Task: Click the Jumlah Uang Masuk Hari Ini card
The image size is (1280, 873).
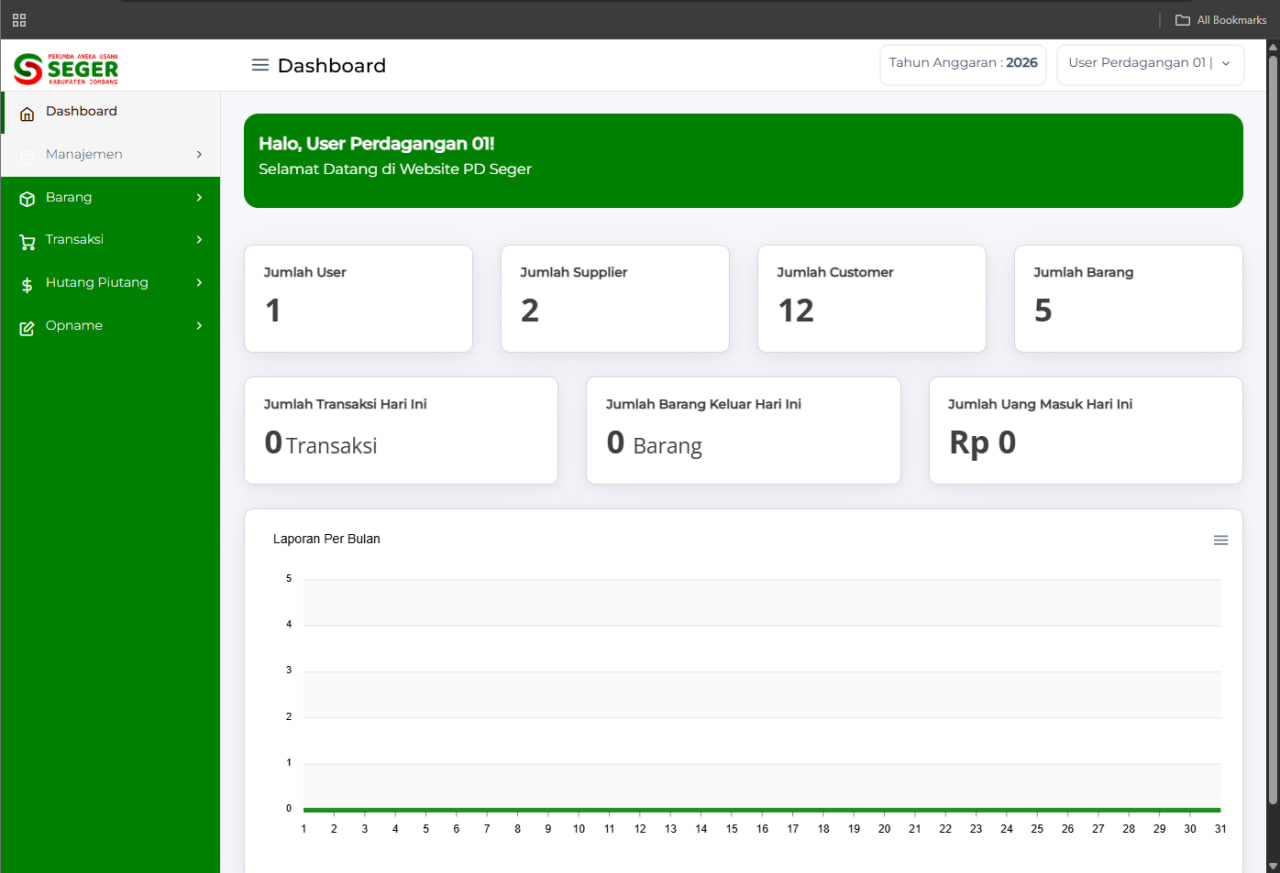Action: [1086, 431]
